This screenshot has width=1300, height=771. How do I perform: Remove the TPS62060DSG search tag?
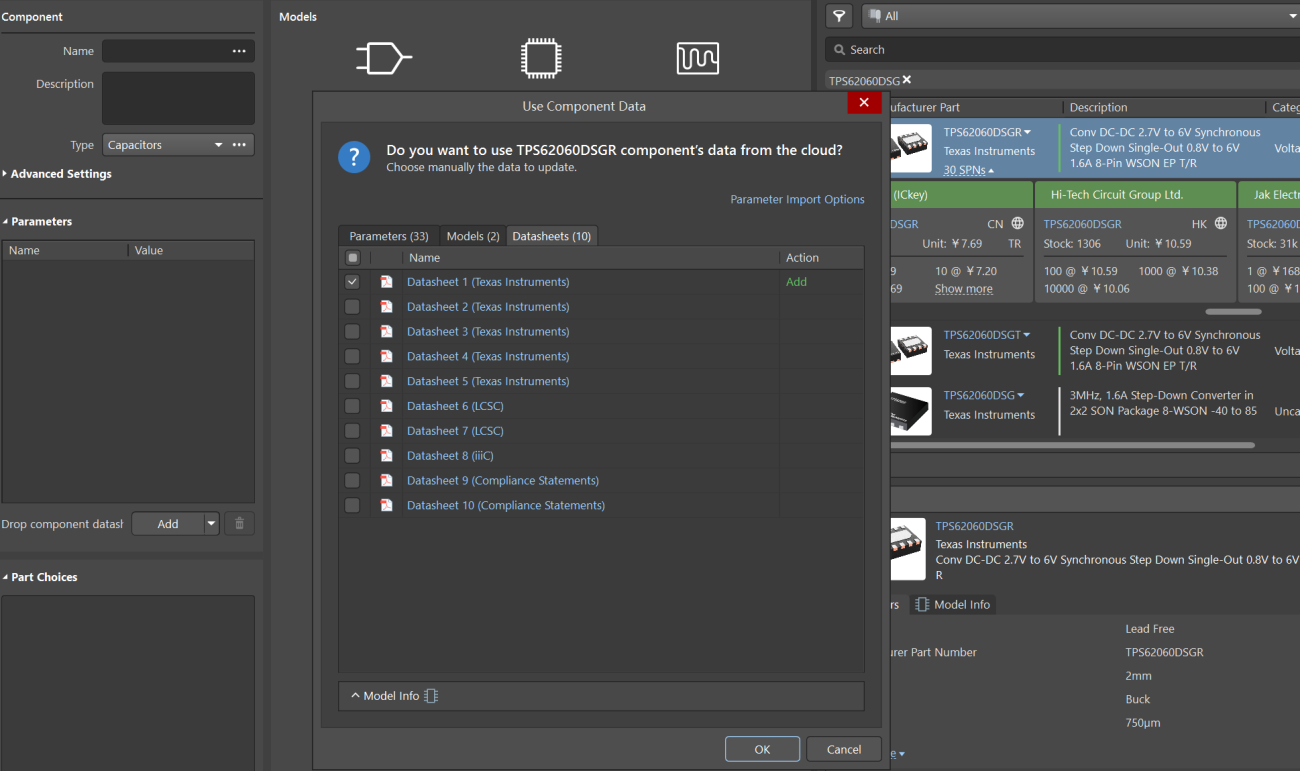tap(907, 80)
